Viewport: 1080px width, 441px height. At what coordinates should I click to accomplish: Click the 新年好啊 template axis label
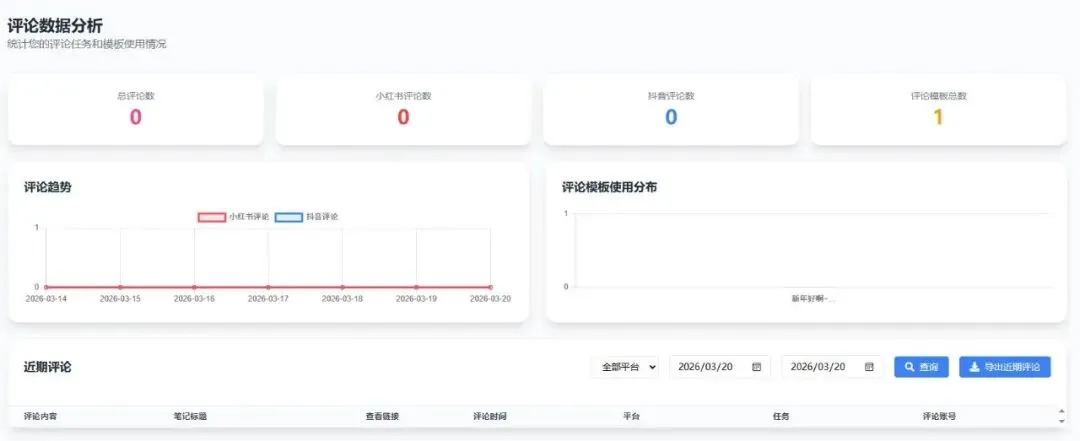point(813,299)
